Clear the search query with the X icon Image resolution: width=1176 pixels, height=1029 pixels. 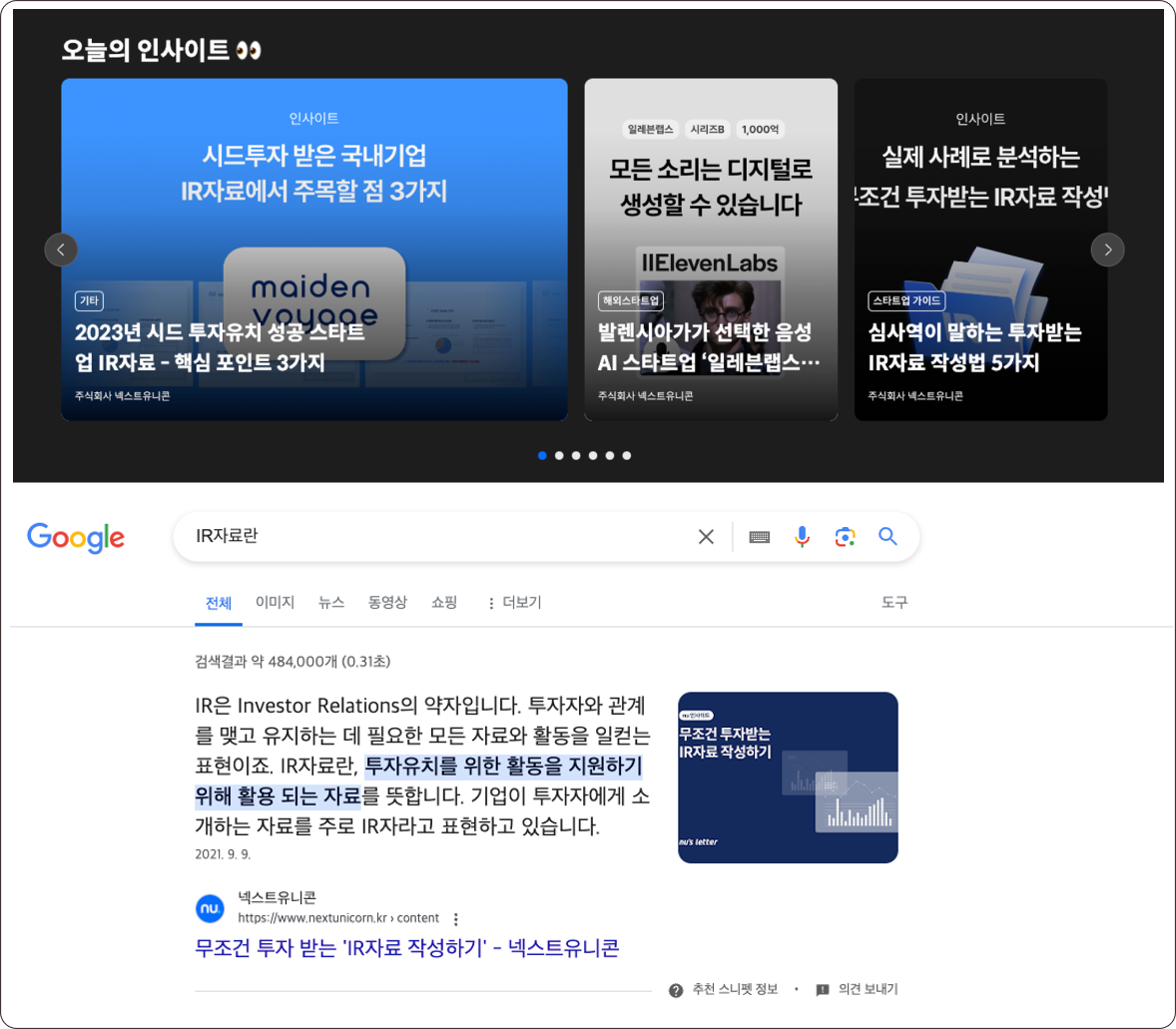coord(706,536)
